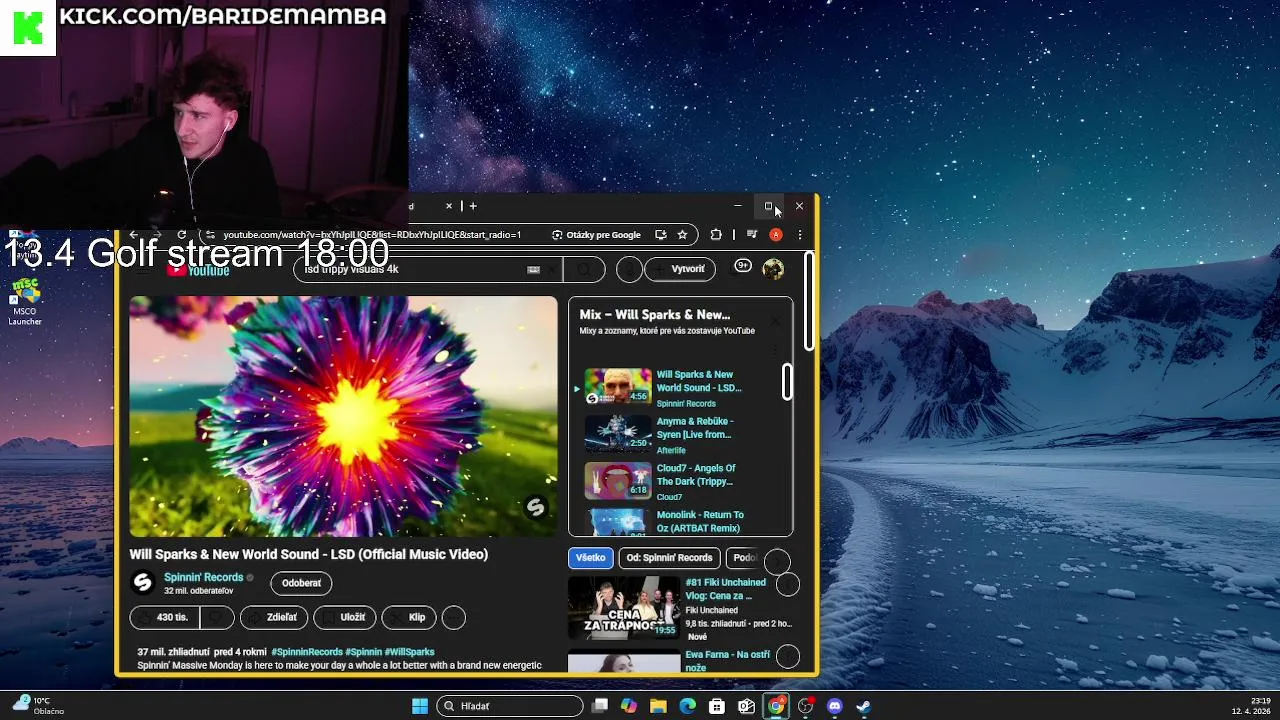Open the Spinnin' Records channel link
This screenshot has width=1280, height=720.
coord(204,577)
